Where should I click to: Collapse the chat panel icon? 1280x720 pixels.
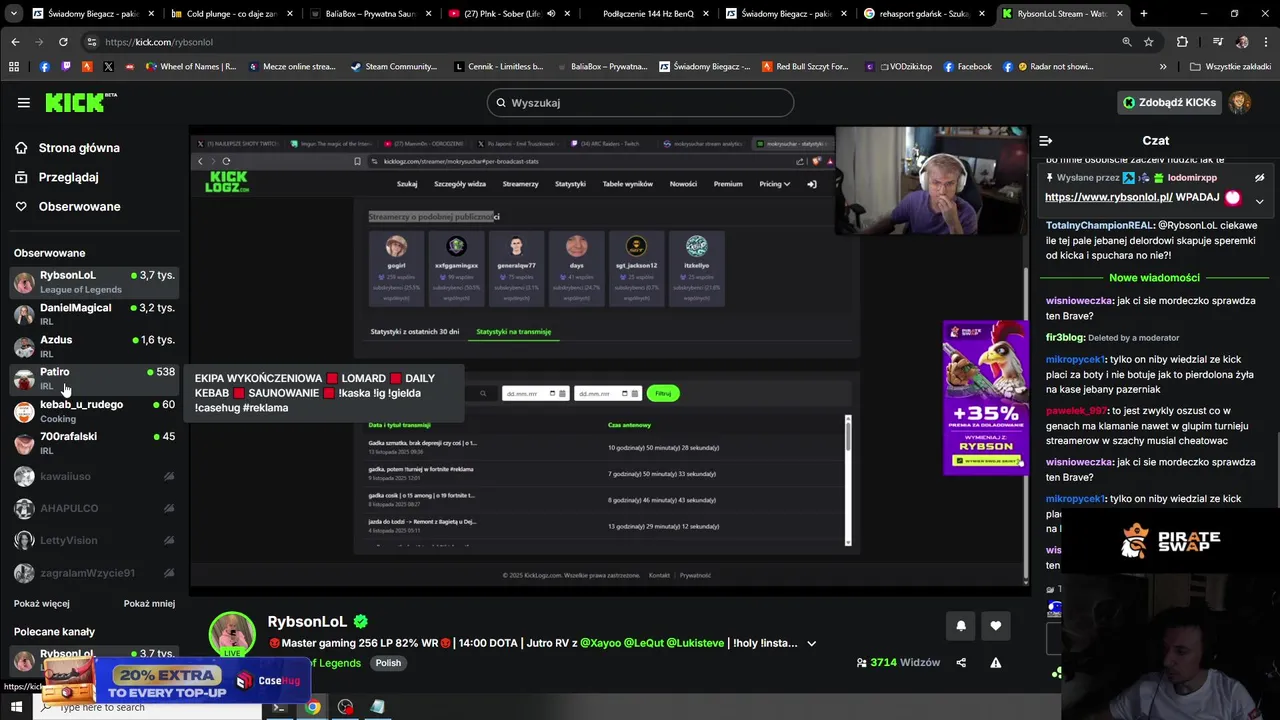1046,141
